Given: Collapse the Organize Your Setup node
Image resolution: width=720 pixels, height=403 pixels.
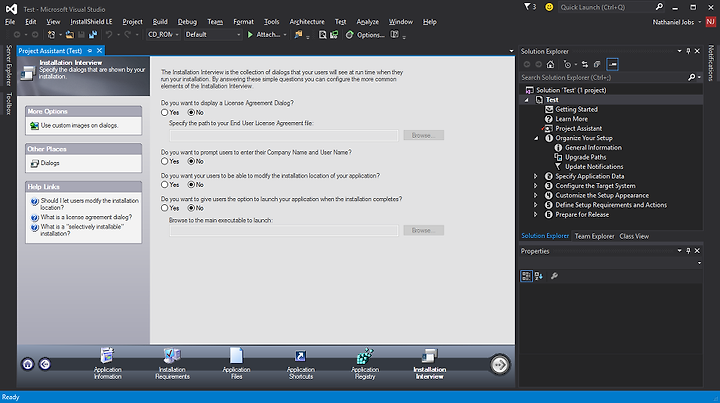Looking at the screenshot, I should [x=536, y=138].
